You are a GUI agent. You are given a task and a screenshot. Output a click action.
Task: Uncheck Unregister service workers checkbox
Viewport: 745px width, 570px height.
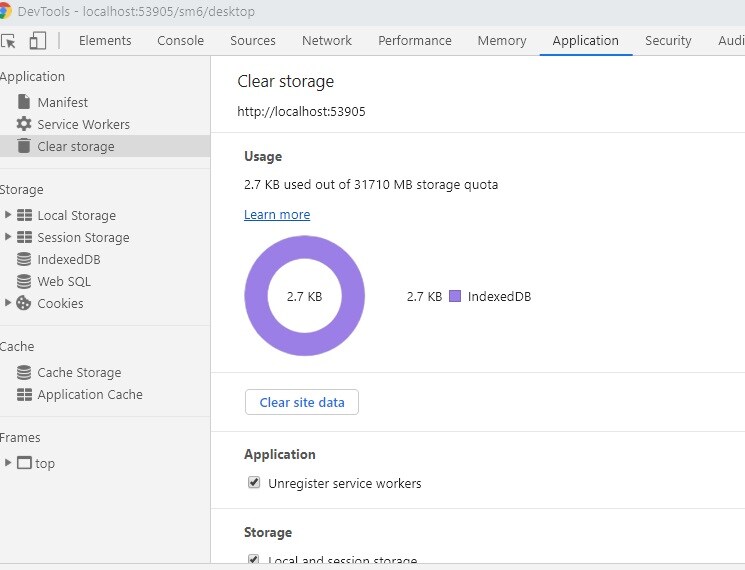pos(254,483)
